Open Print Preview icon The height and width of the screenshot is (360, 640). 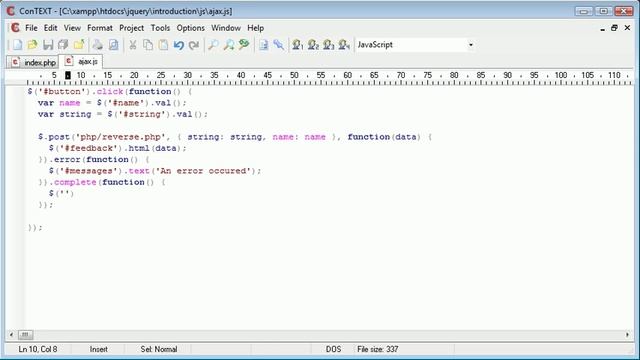tap(113, 45)
